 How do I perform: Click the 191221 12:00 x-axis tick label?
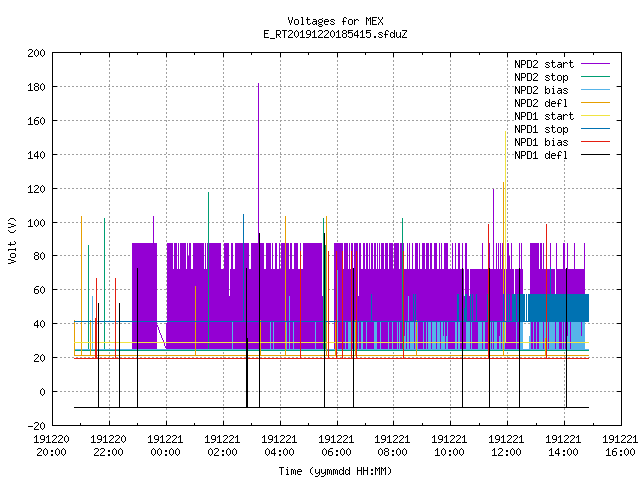506,446
